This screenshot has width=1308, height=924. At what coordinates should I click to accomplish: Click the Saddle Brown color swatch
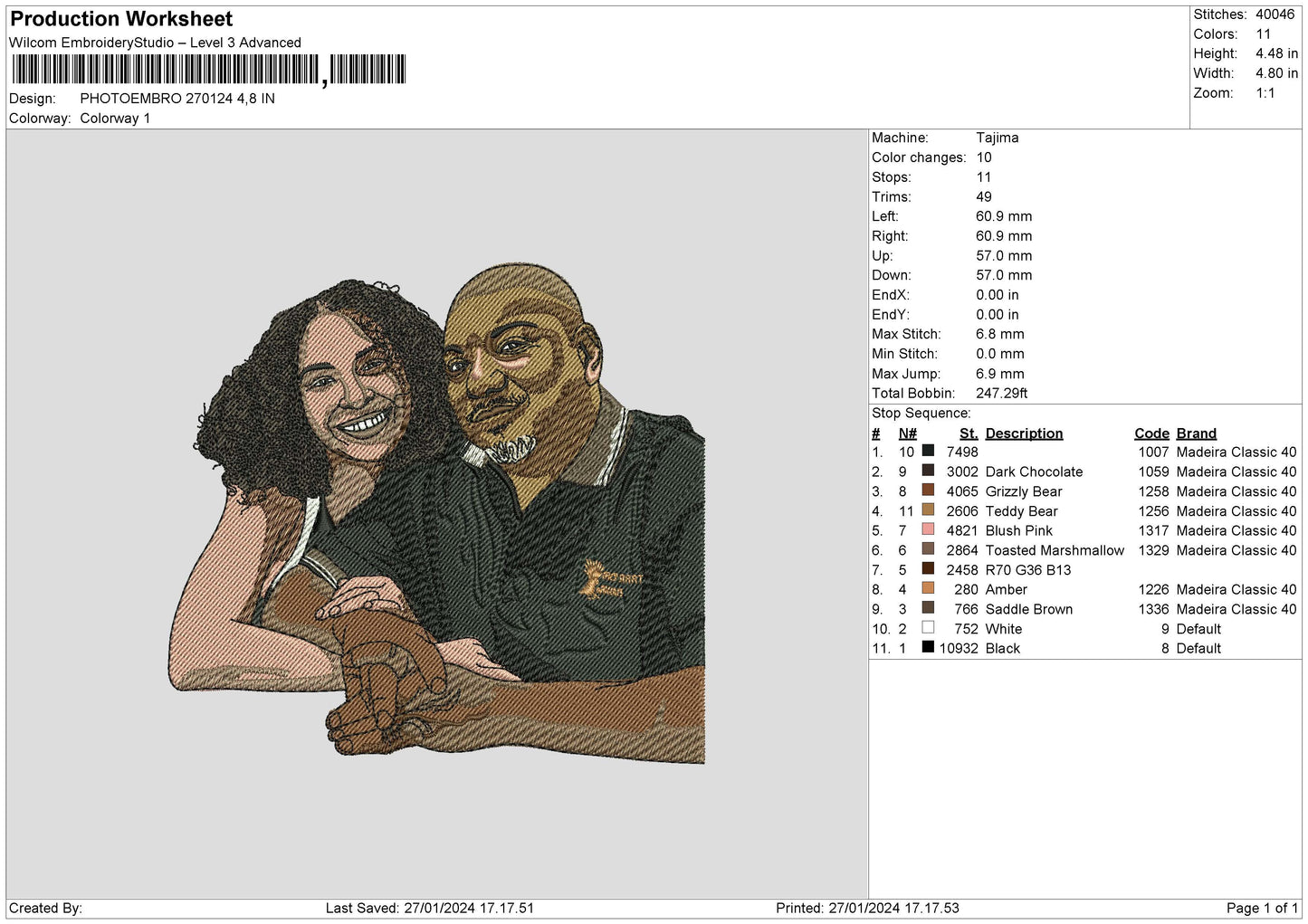[928, 608]
